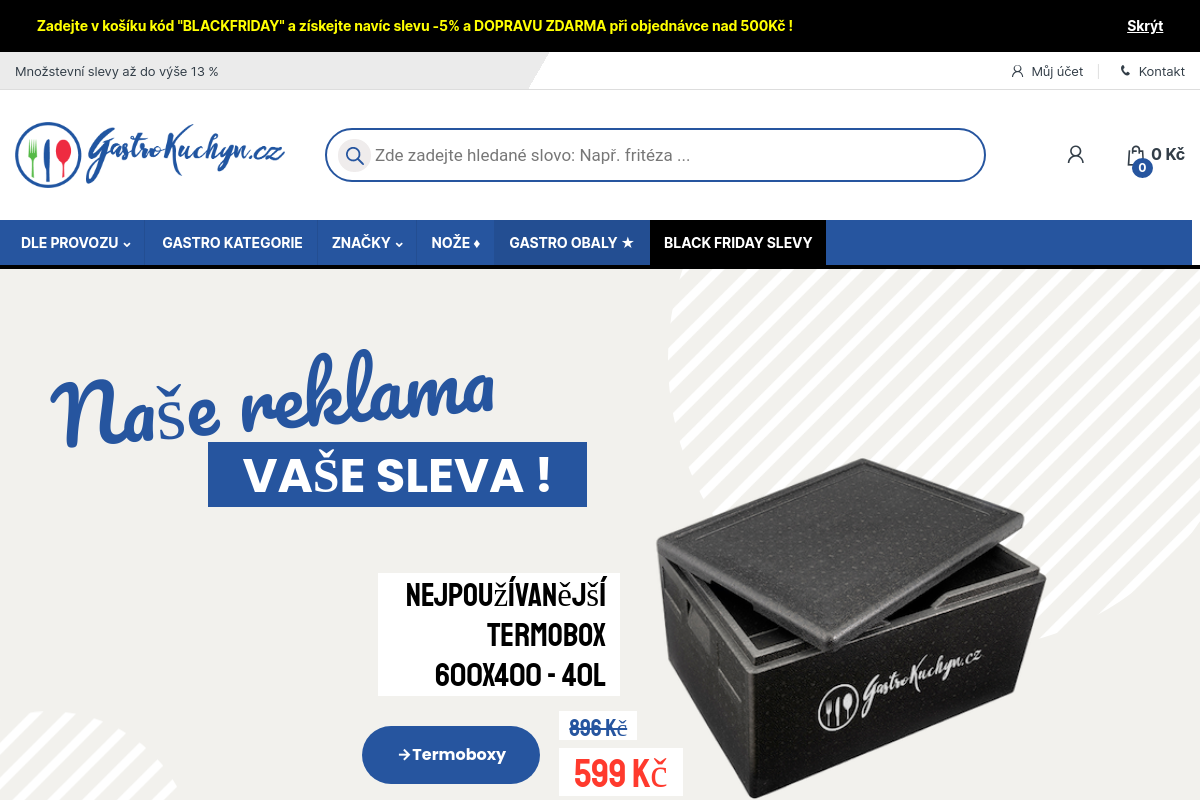Click the Termoboxy button
Screen dimensions: 1200x800
451,755
